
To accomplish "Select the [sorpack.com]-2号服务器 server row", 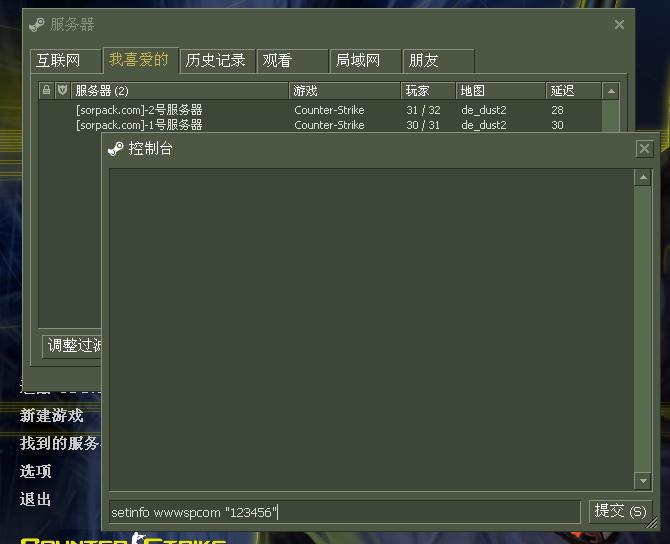I will 180,110.
